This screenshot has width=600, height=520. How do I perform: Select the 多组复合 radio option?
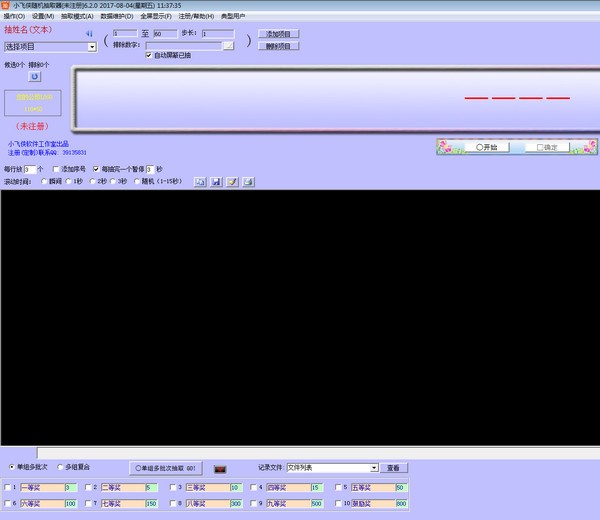[x=60, y=467]
